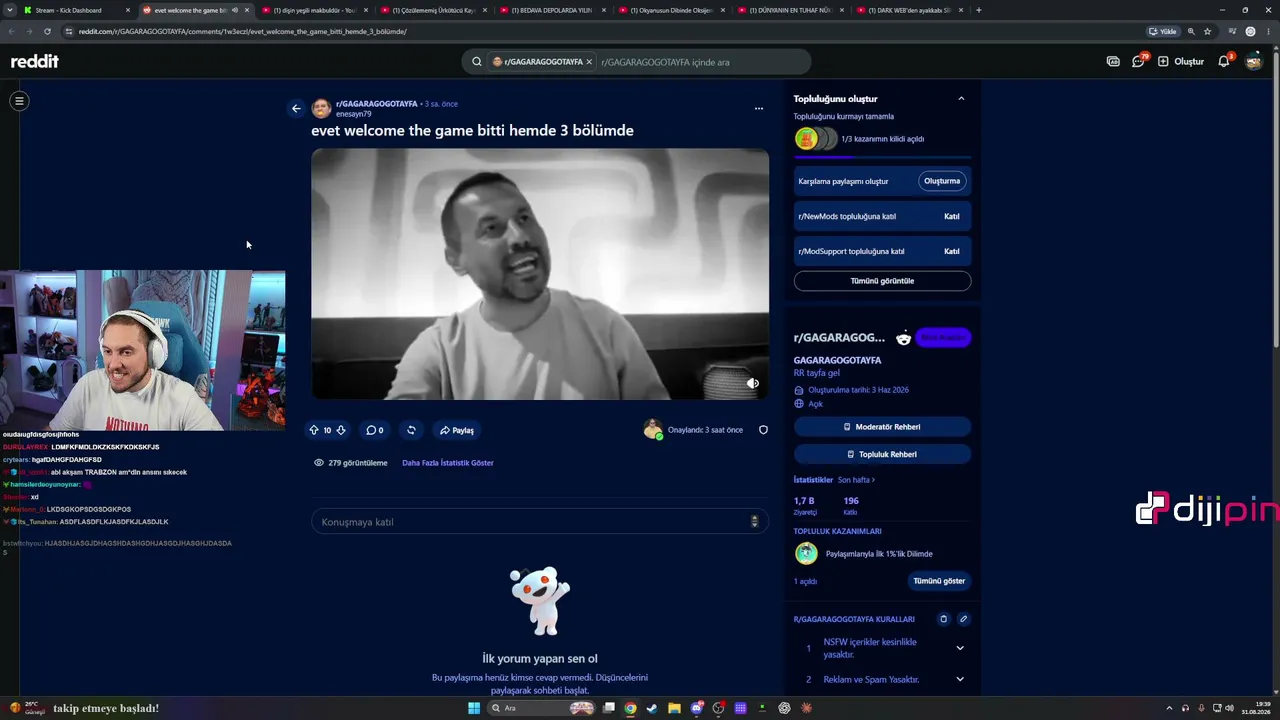
Task: Click the Chrome address bar URL
Action: pos(243,31)
